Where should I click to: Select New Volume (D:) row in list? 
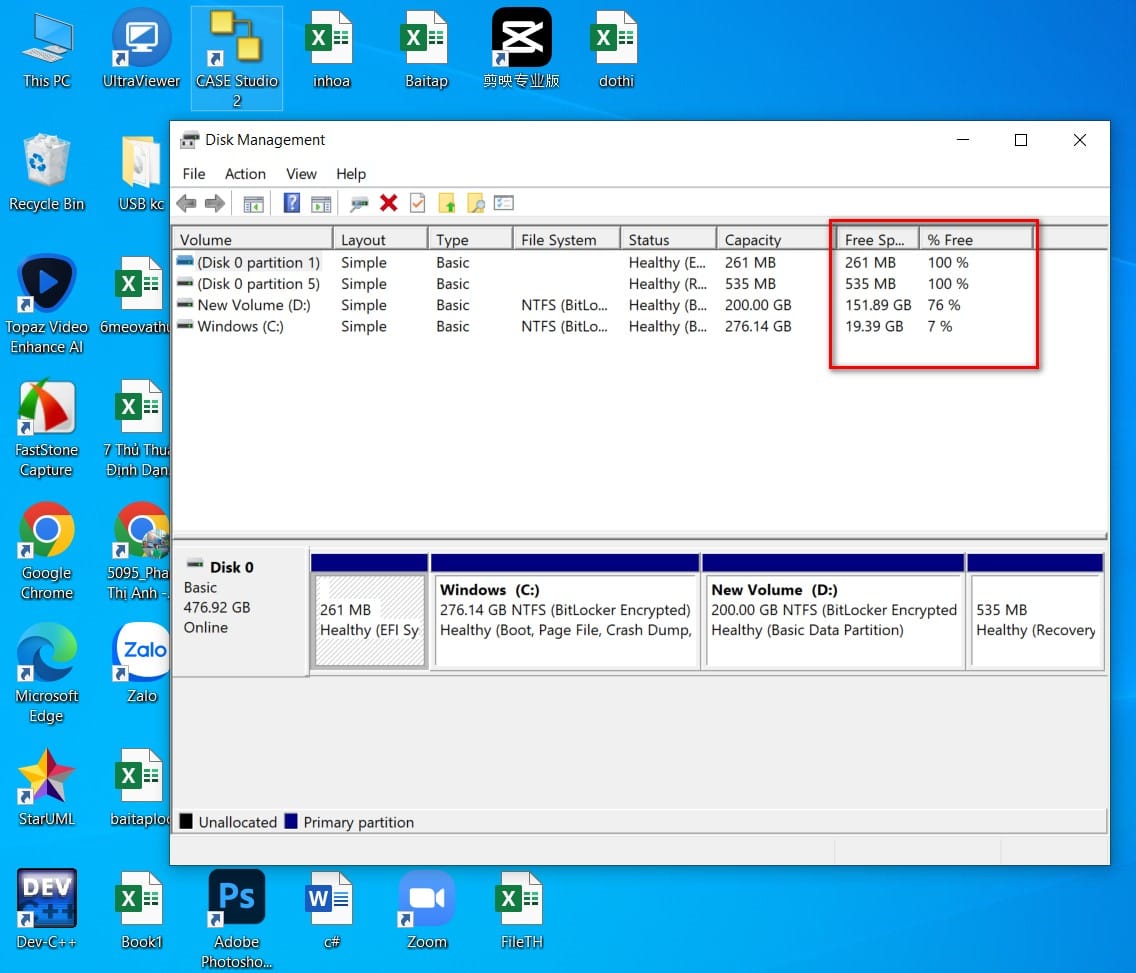[640, 305]
